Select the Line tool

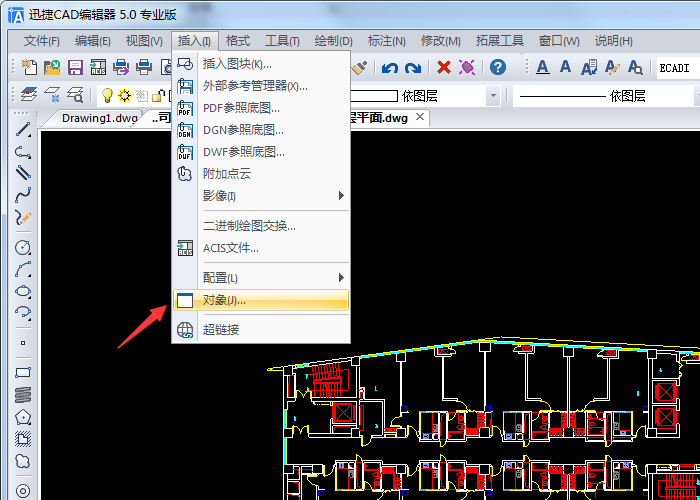click(23, 129)
